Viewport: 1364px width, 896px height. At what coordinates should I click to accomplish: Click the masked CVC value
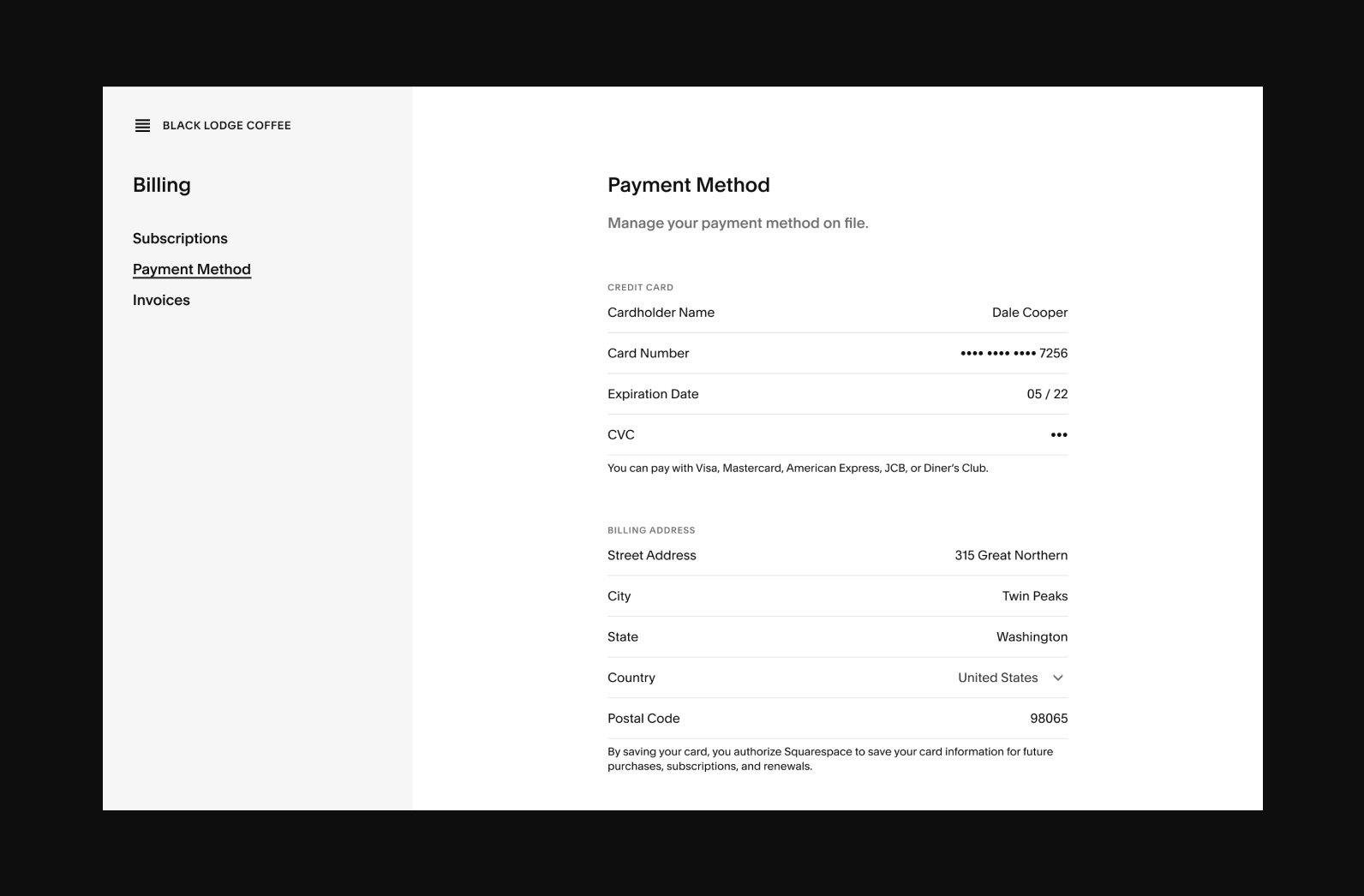[x=1059, y=435]
